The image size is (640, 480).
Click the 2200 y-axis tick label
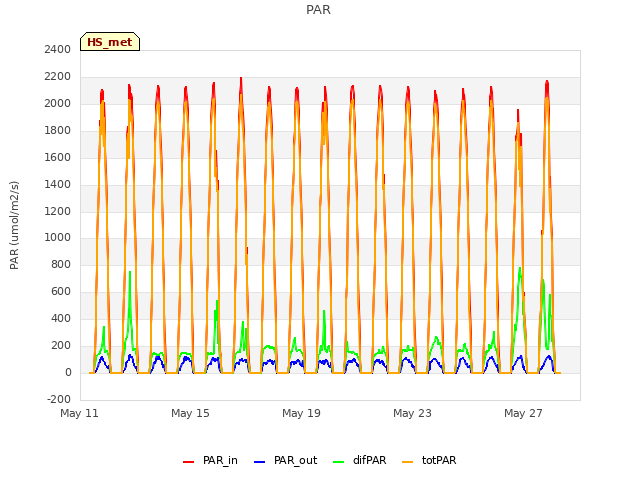point(58,76)
